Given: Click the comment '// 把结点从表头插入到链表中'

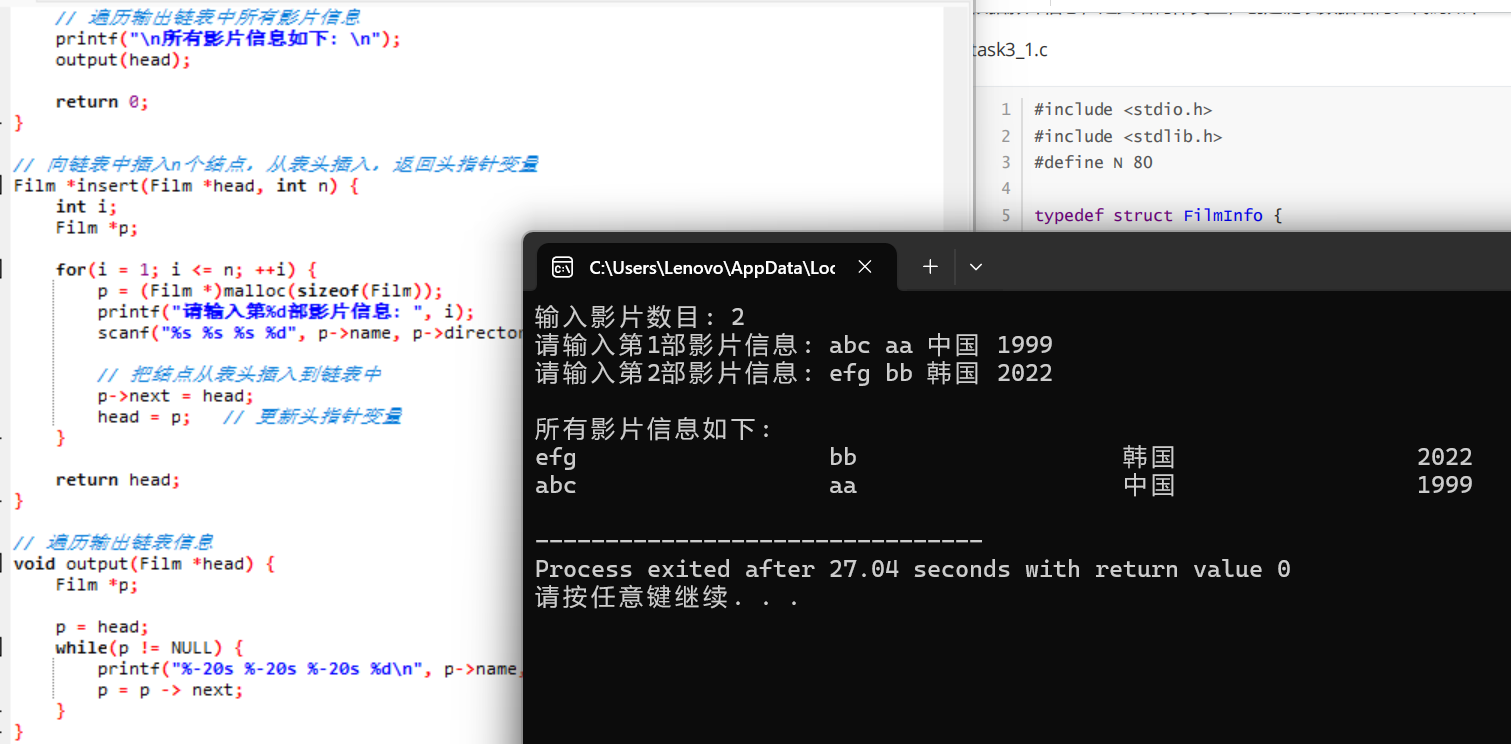Looking at the screenshot, I should [x=239, y=374].
